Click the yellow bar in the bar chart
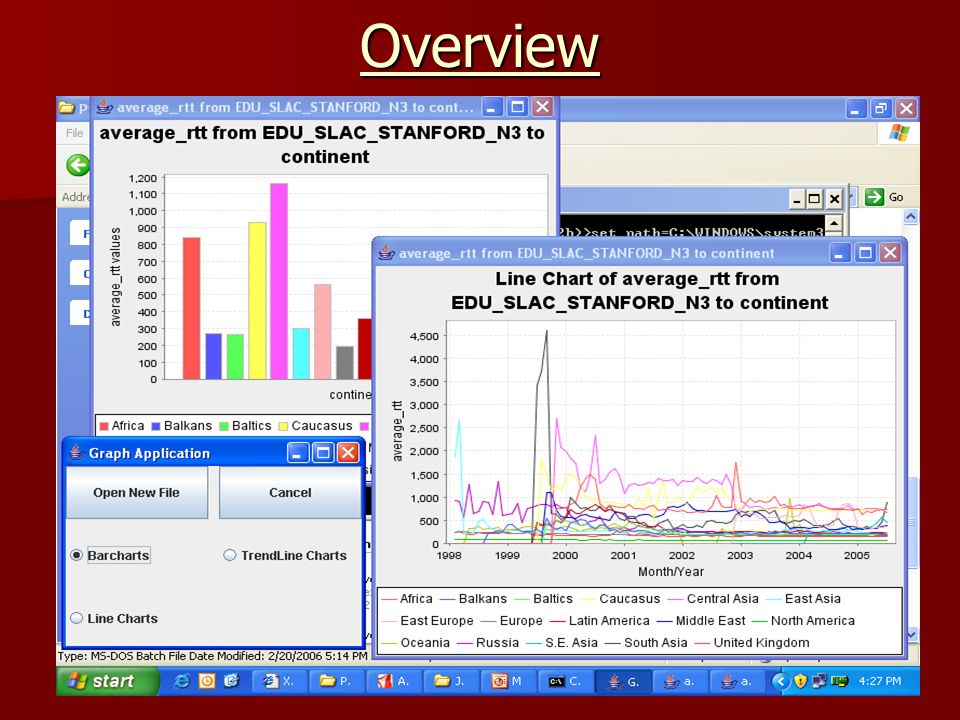The width and height of the screenshot is (960, 720). (x=257, y=301)
